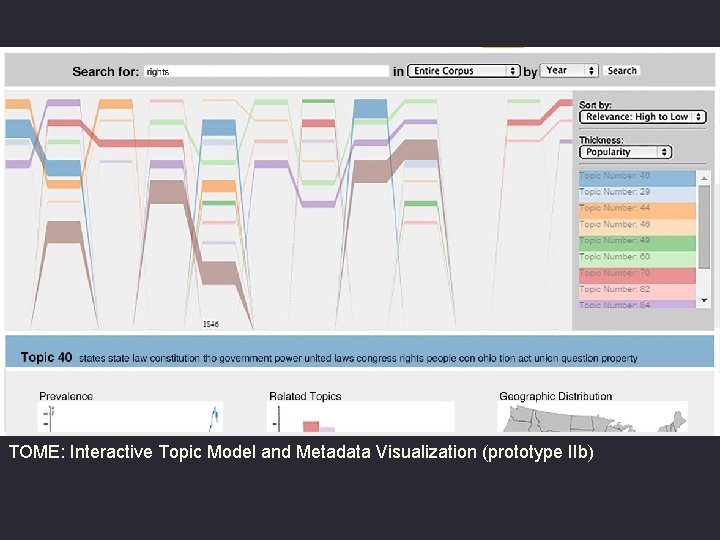
Task: Select Topic Number: 70 in list
Action: (637, 276)
